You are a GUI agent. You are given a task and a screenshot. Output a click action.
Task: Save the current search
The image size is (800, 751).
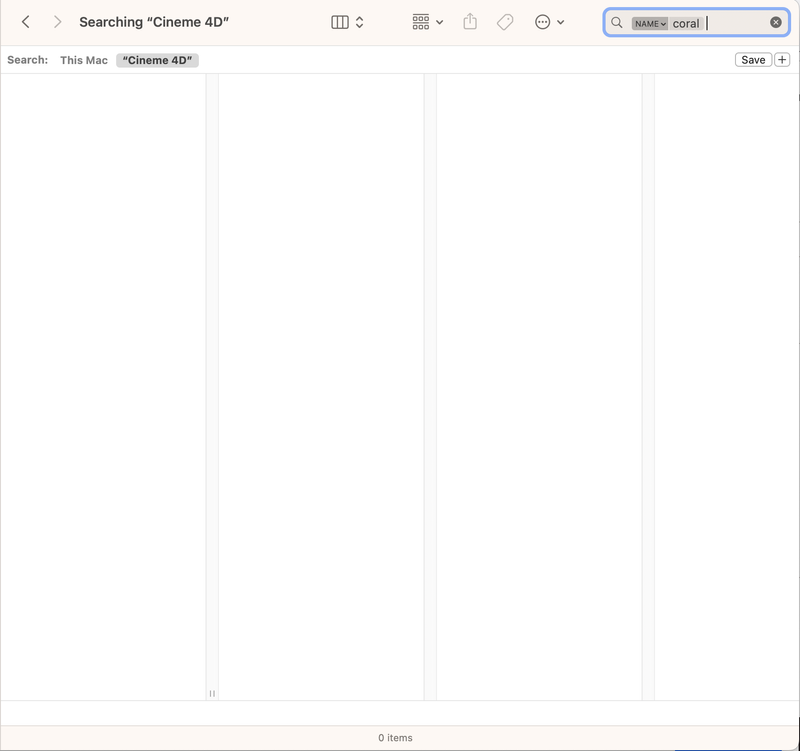click(753, 59)
